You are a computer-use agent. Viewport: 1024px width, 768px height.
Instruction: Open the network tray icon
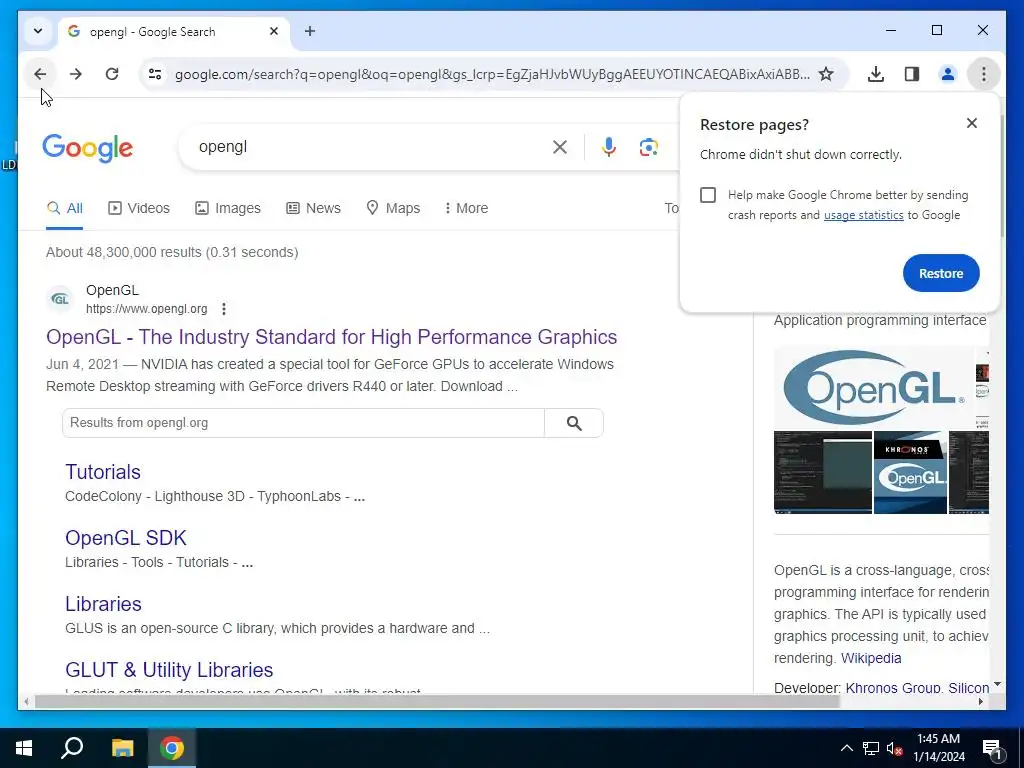click(871, 748)
